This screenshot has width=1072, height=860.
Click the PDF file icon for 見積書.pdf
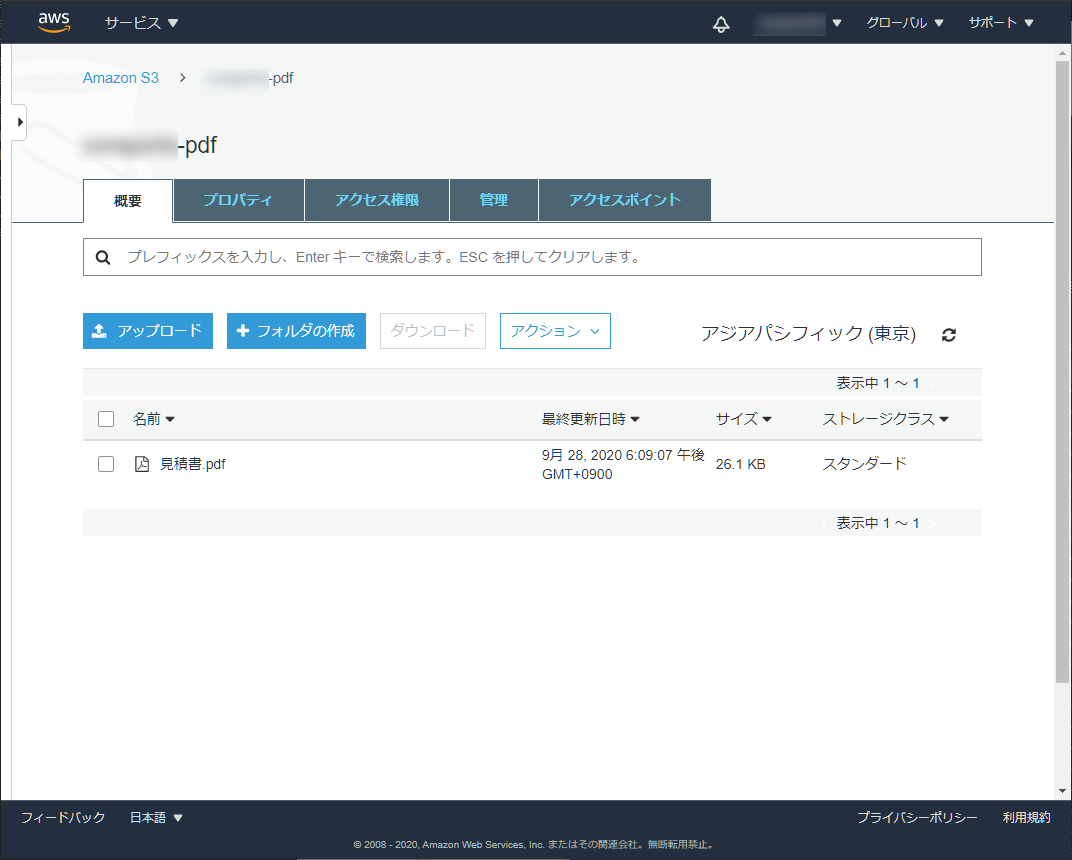click(x=142, y=464)
